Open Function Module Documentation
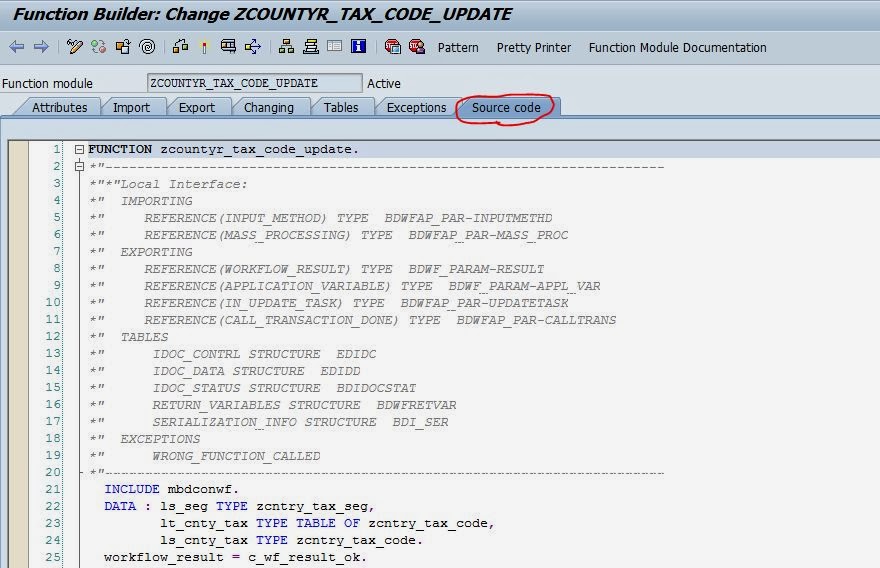880x568 pixels. [677, 48]
